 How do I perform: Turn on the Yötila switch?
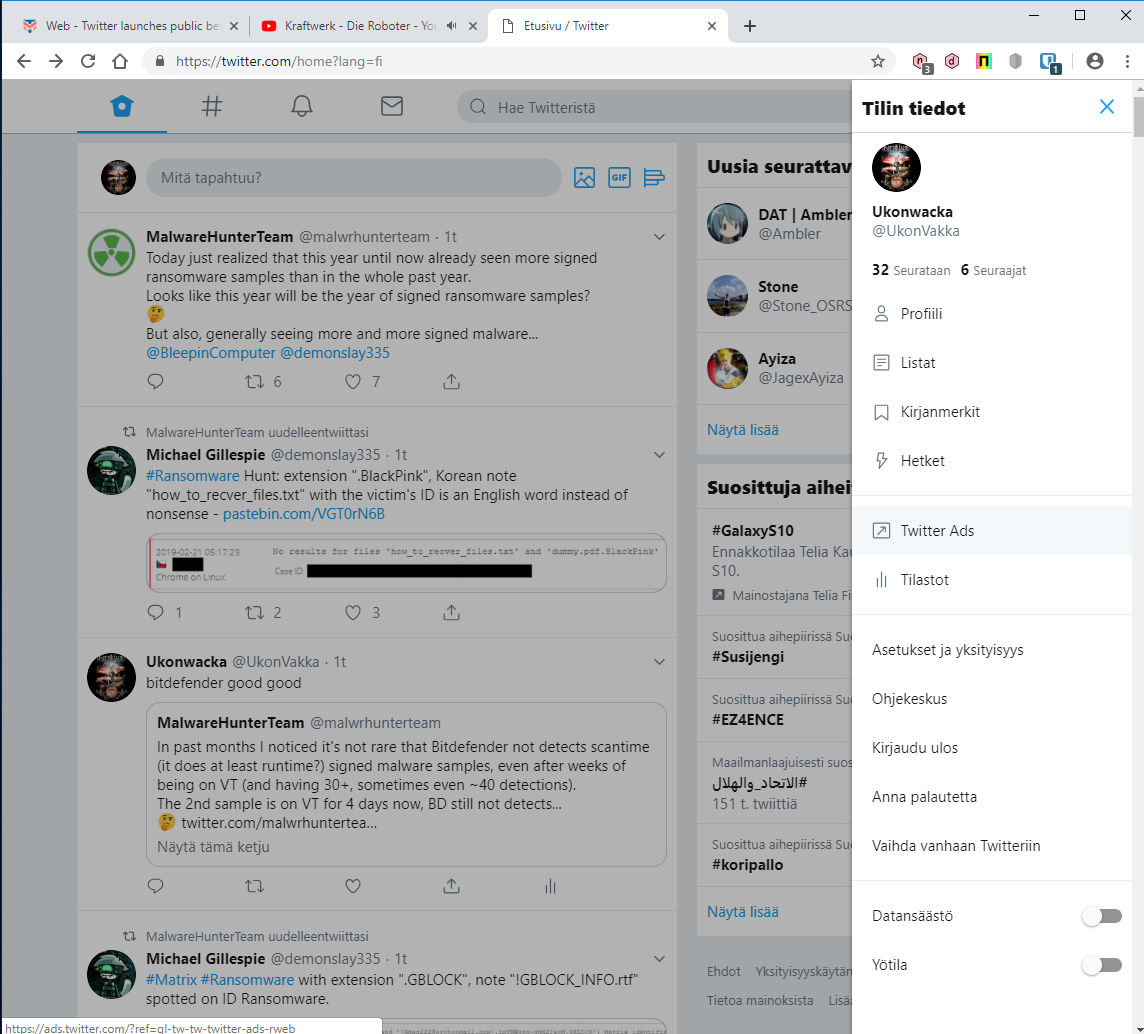pos(1102,965)
